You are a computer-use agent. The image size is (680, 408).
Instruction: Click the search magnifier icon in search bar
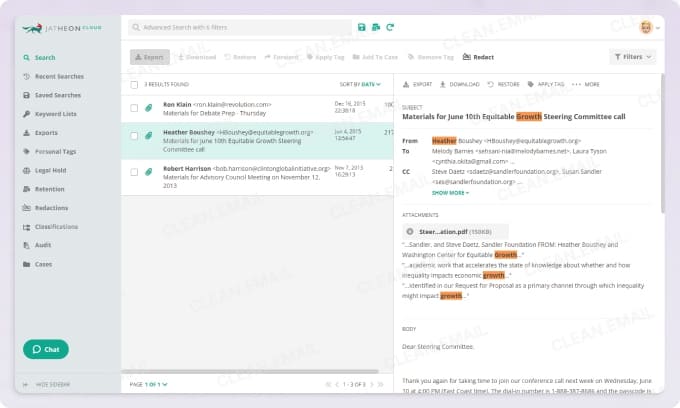[136, 27]
